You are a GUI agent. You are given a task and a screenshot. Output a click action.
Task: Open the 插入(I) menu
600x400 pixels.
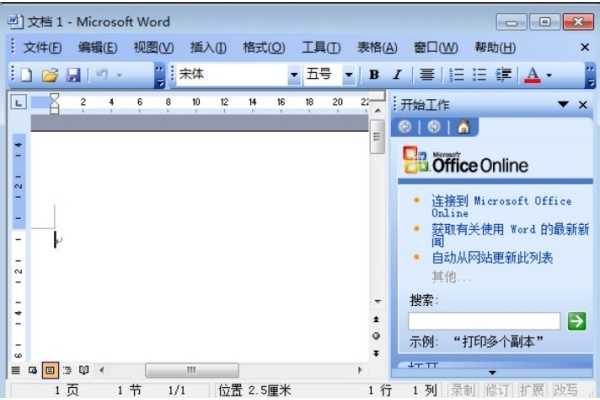tap(209, 48)
